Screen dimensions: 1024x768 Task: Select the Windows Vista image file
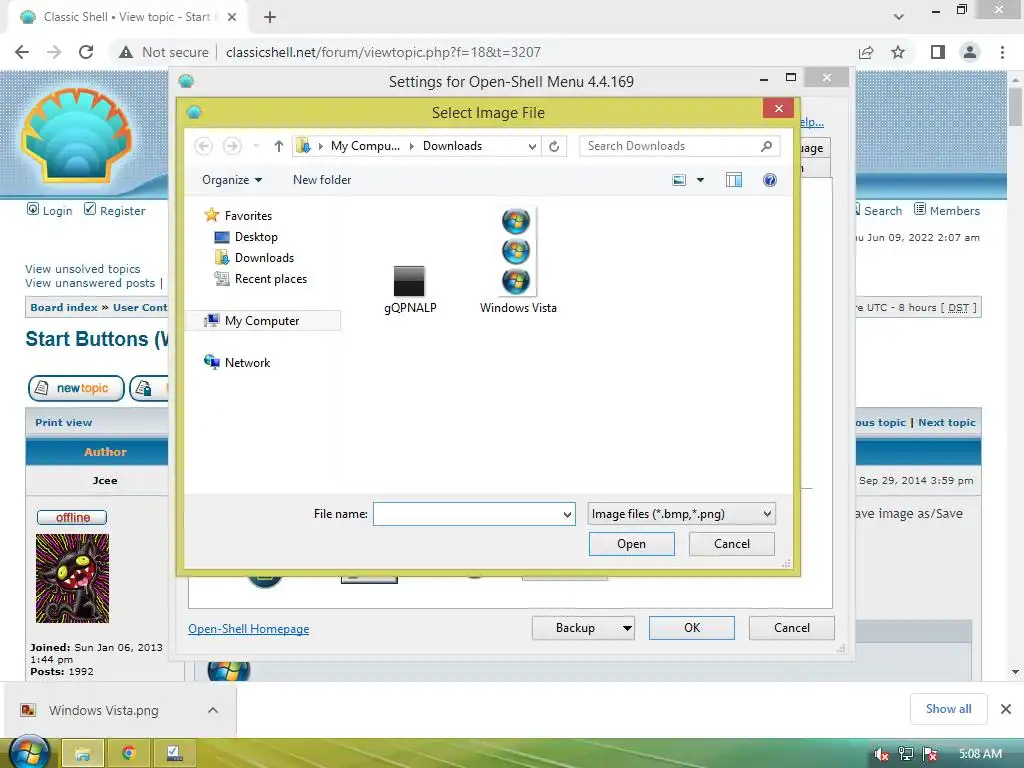[x=517, y=261]
